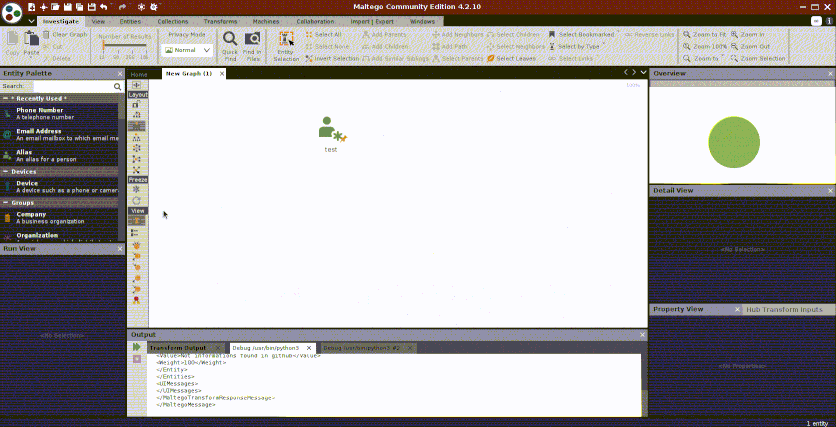Select Phone Number entity in palette

[x=59, y=113]
